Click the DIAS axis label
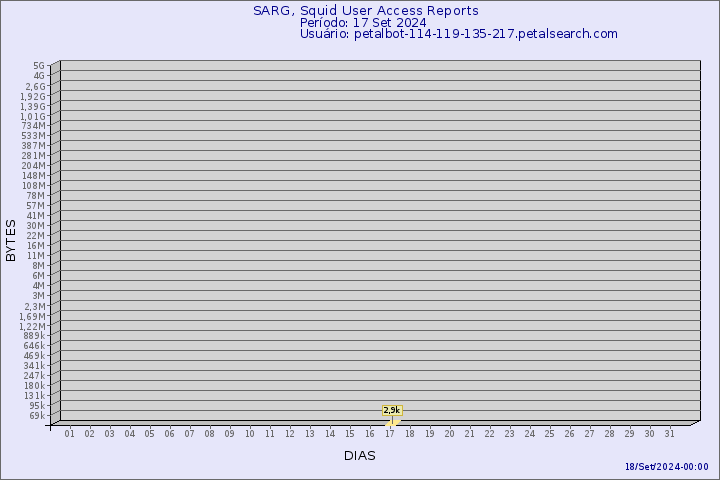 [x=360, y=456]
